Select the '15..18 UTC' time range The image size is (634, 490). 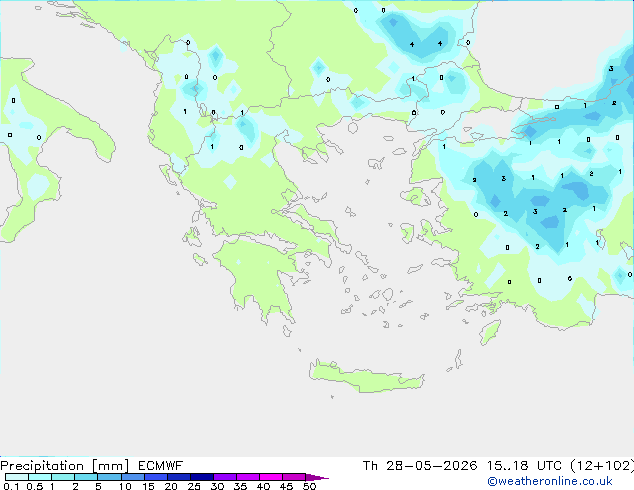click(x=524, y=466)
